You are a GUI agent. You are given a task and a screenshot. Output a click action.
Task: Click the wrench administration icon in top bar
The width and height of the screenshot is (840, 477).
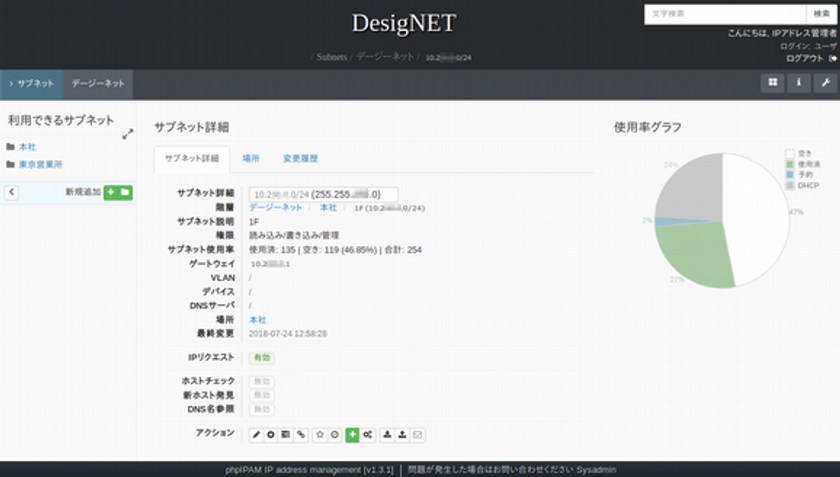pyautogui.click(x=825, y=83)
